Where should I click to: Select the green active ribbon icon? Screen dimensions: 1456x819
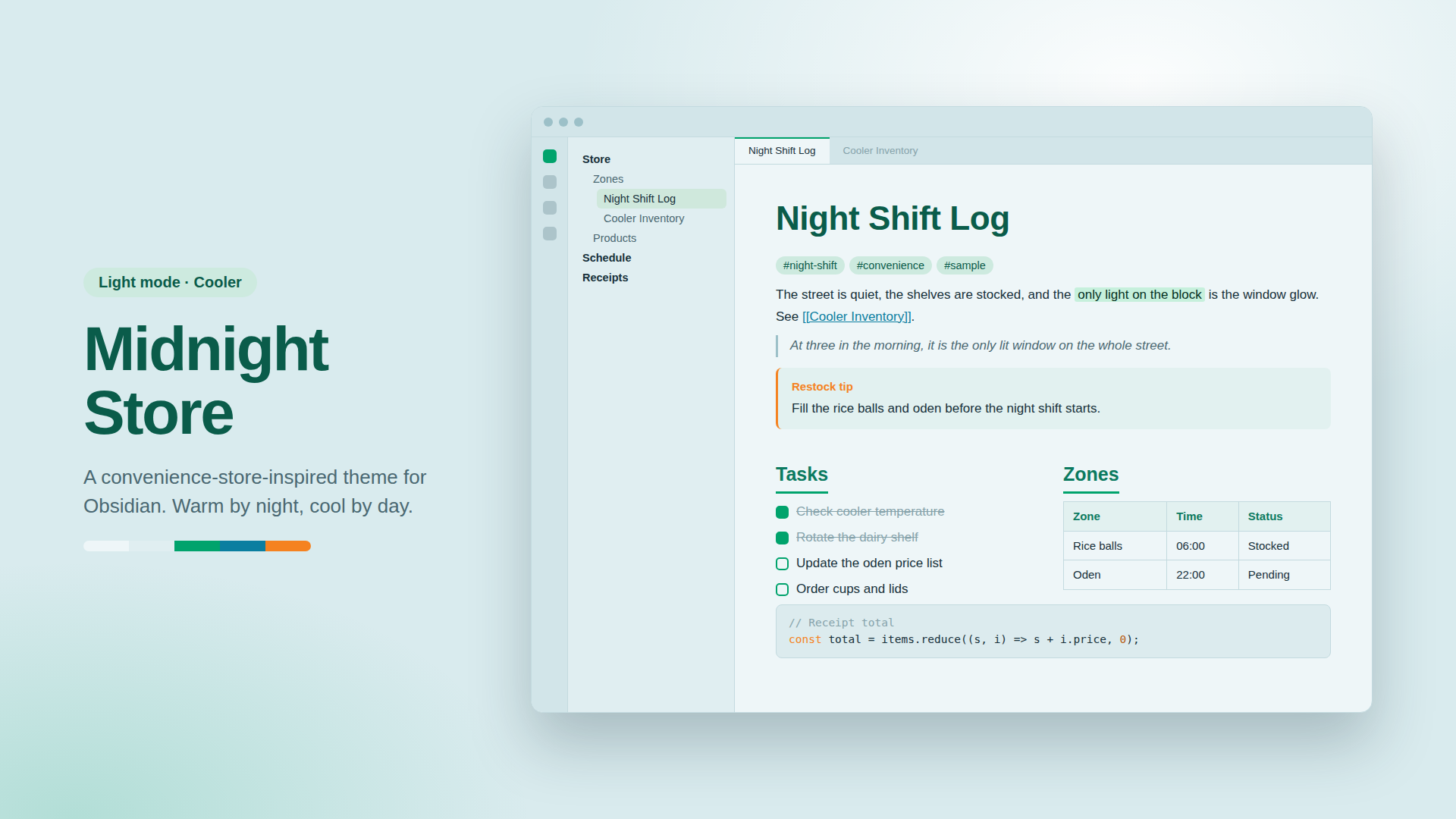tap(550, 156)
